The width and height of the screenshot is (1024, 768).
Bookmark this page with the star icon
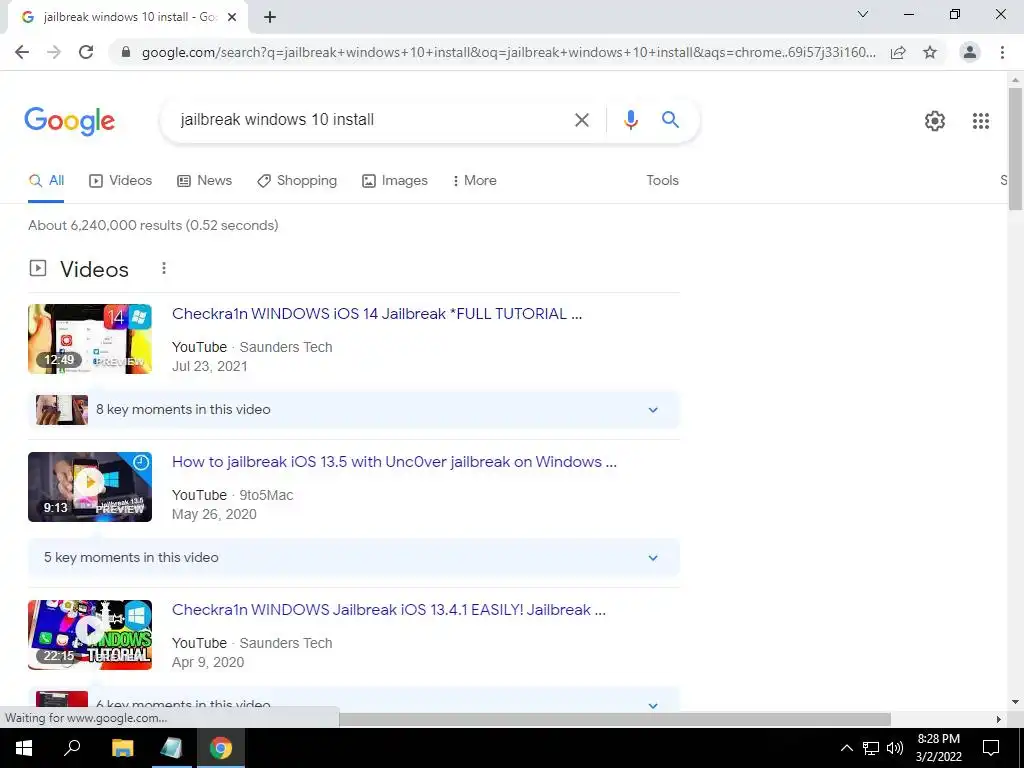(930, 52)
